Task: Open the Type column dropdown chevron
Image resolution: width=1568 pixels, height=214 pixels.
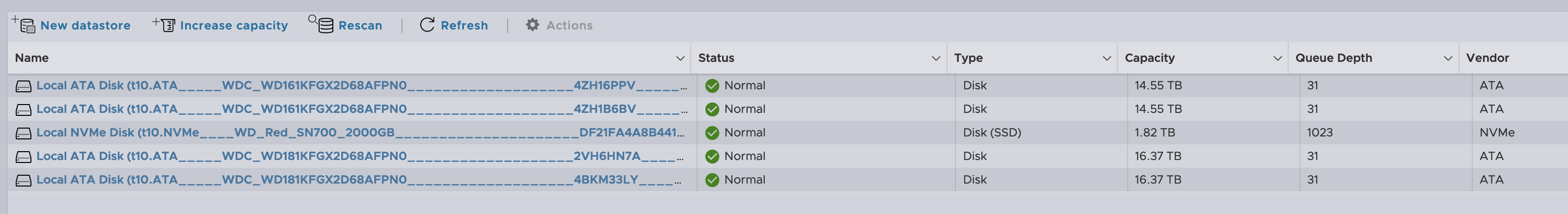Action: (1107, 58)
